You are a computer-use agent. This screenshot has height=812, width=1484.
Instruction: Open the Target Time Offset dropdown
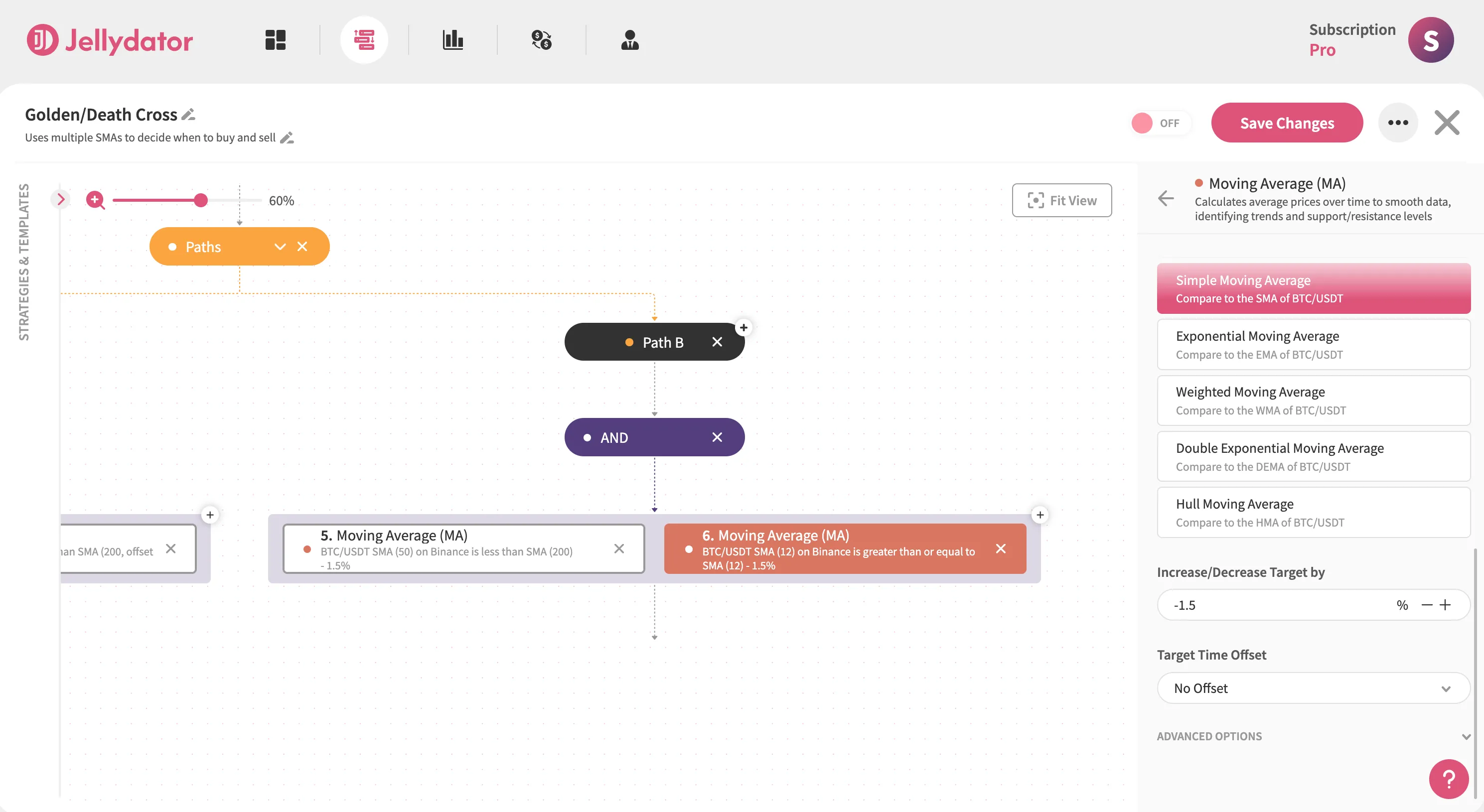click(x=1314, y=688)
